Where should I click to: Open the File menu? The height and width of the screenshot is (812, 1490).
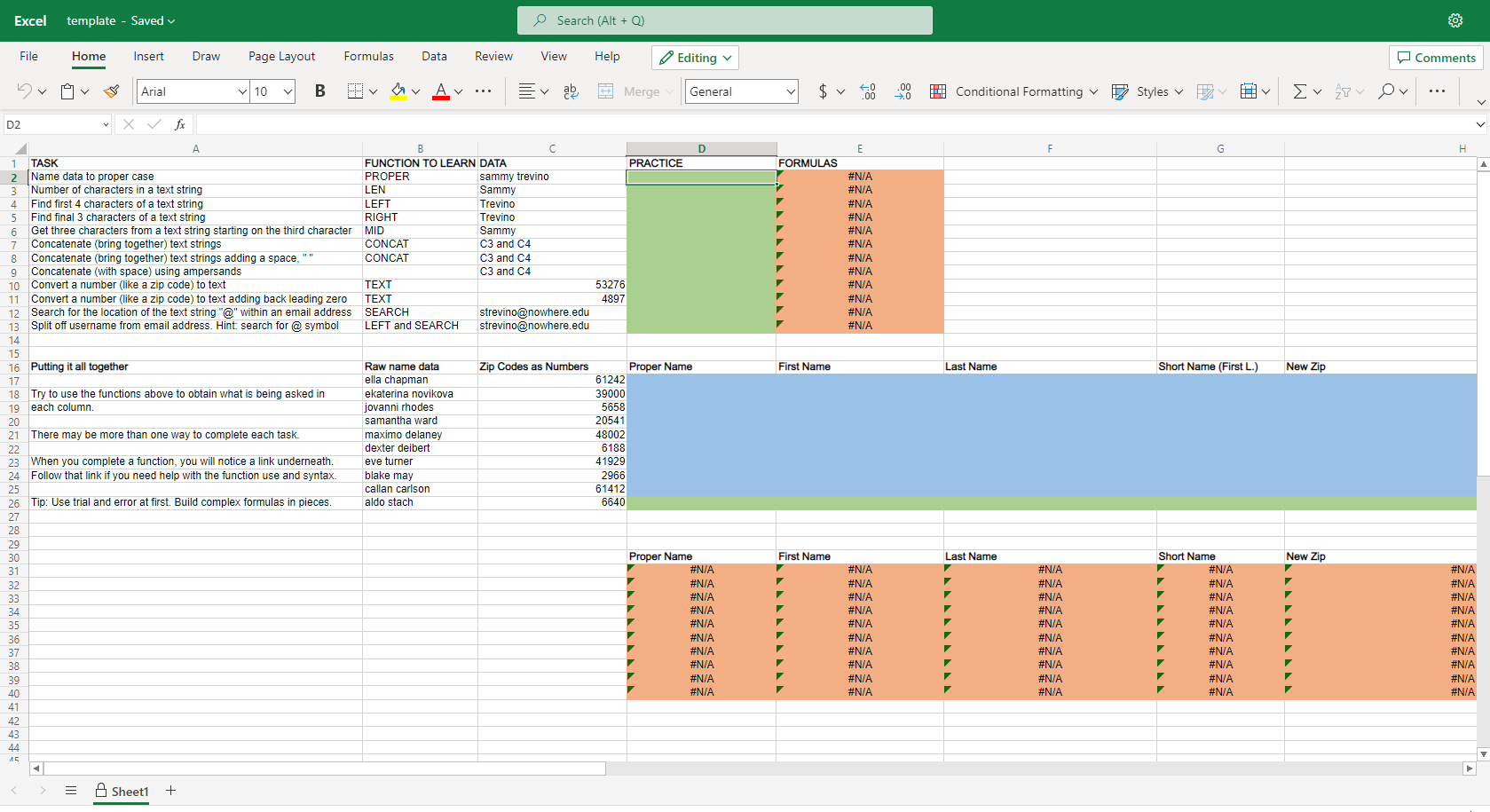[x=28, y=56]
